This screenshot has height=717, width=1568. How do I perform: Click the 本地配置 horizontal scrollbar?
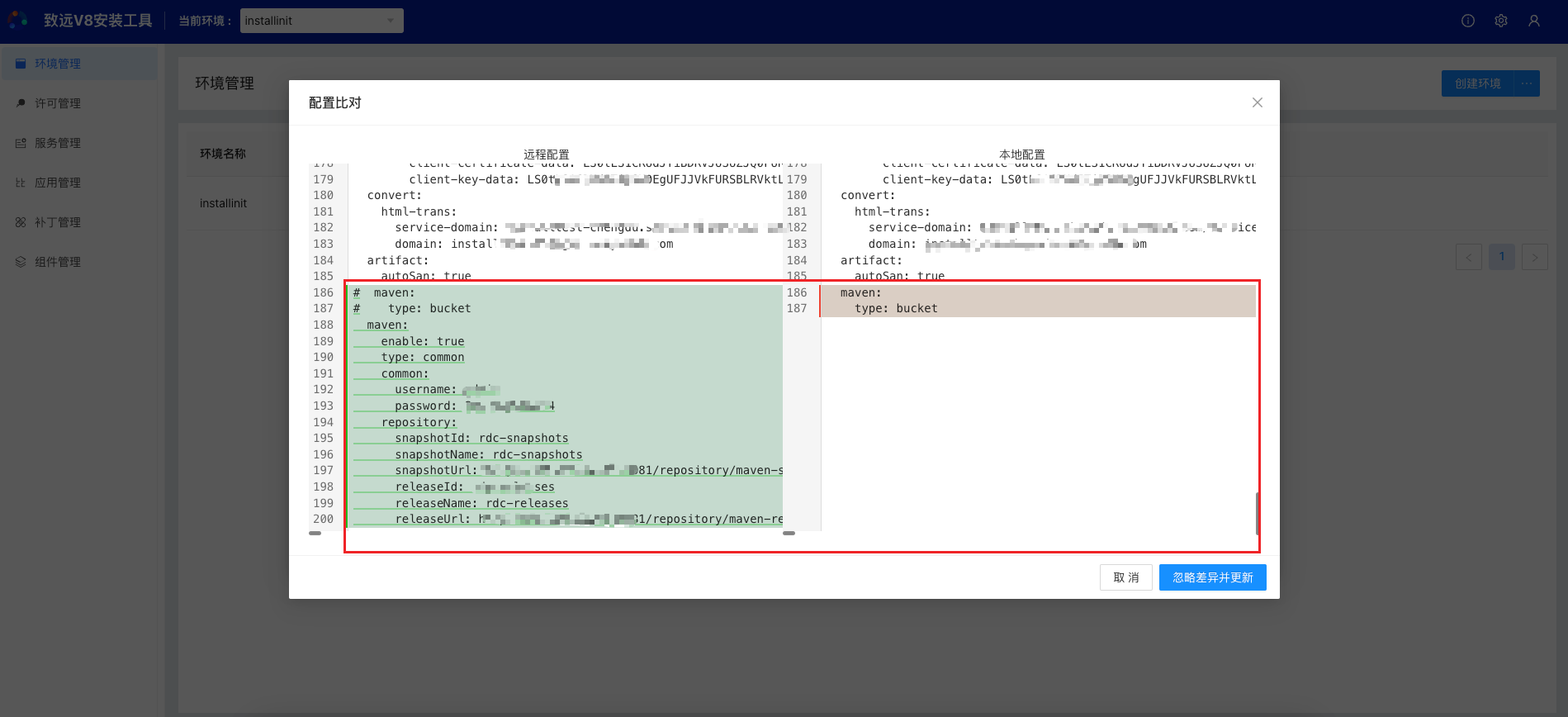[x=789, y=534]
